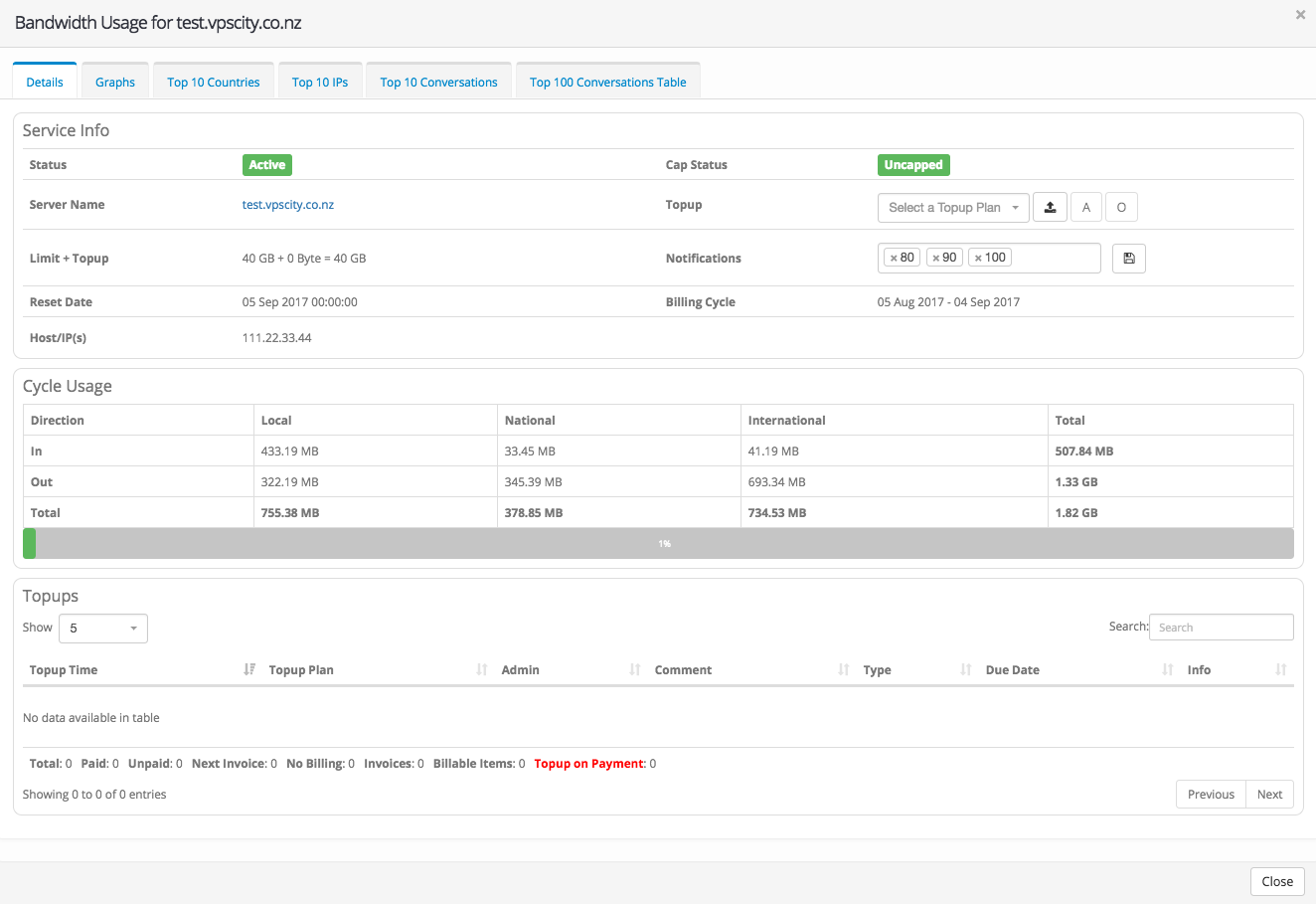This screenshot has height=904, width=1316.
Task: Click the Close button at bottom
Action: pyautogui.click(x=1276, y=881)
